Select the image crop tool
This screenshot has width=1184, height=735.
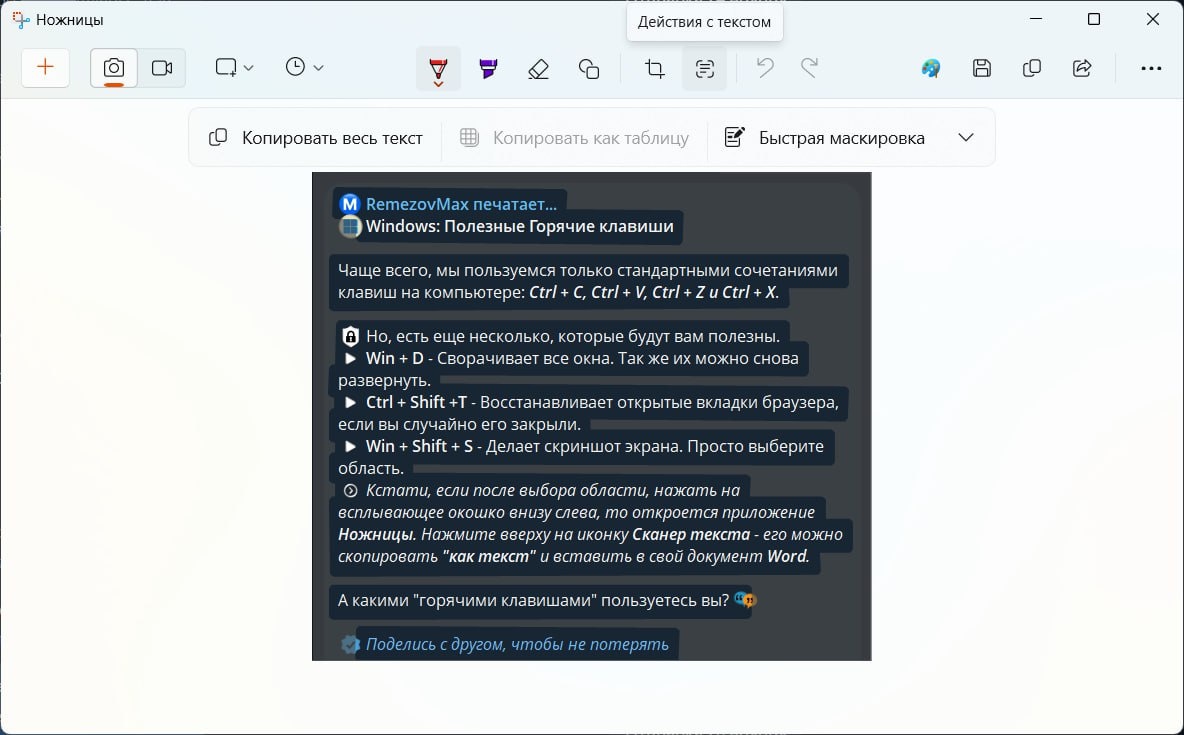(655, 69)
